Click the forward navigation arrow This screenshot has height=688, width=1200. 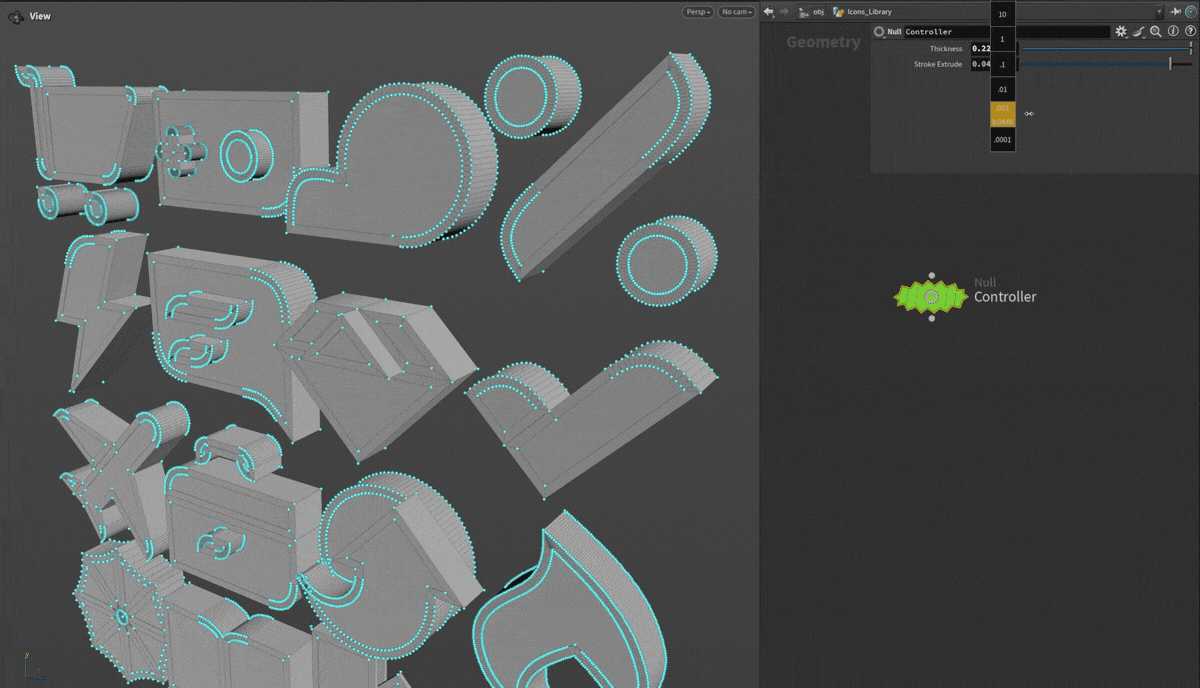[x=784, y=12]
